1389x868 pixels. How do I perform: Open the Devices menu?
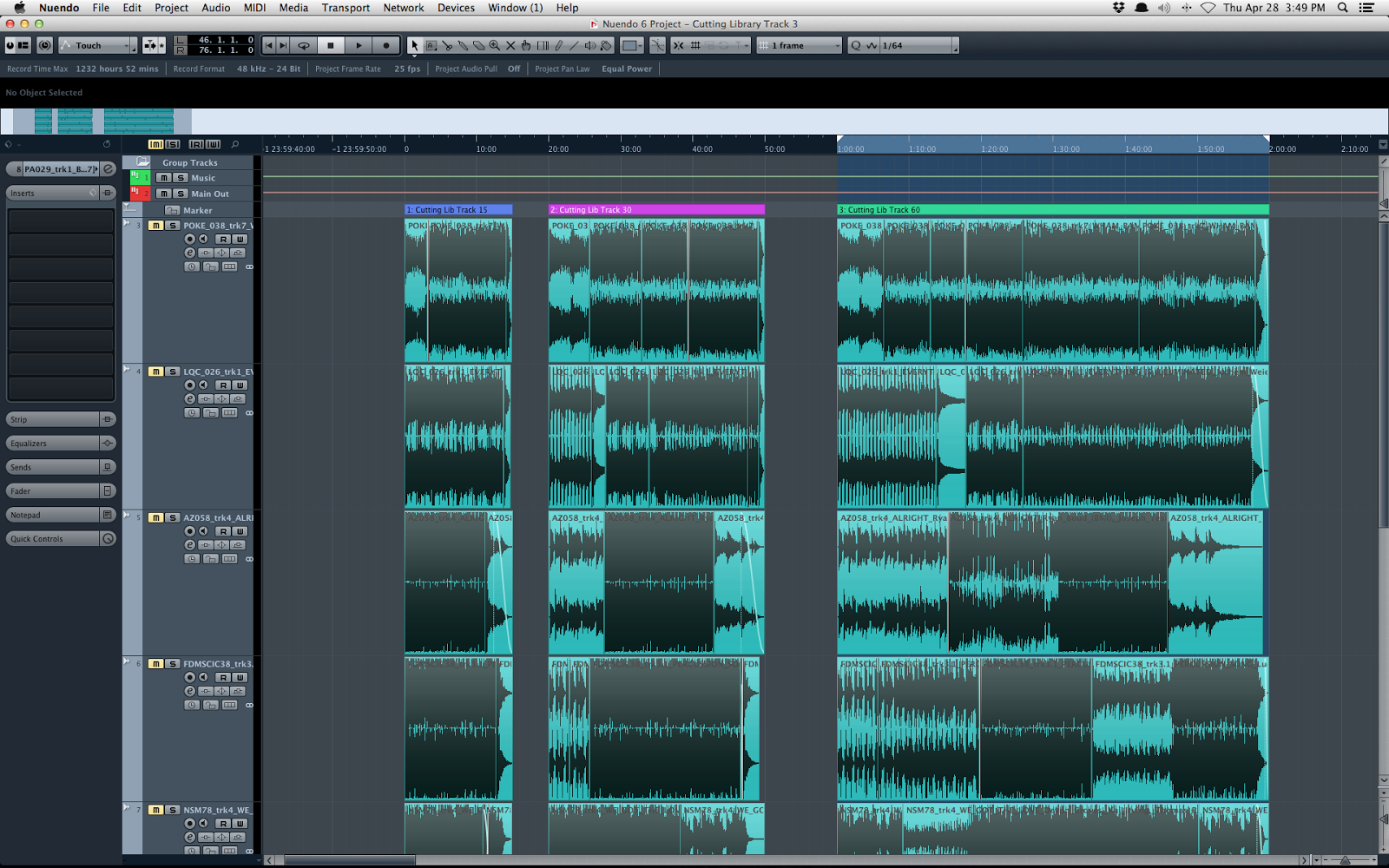(456, 8)
